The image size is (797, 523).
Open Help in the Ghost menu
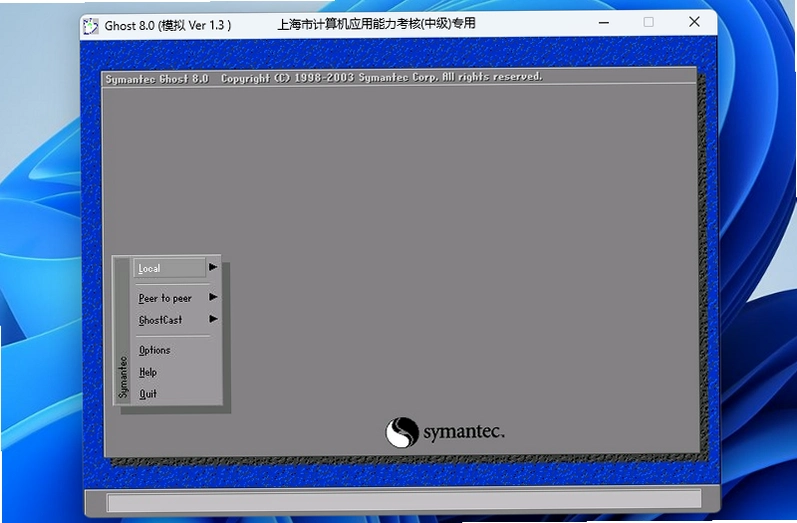click(147, 372)
